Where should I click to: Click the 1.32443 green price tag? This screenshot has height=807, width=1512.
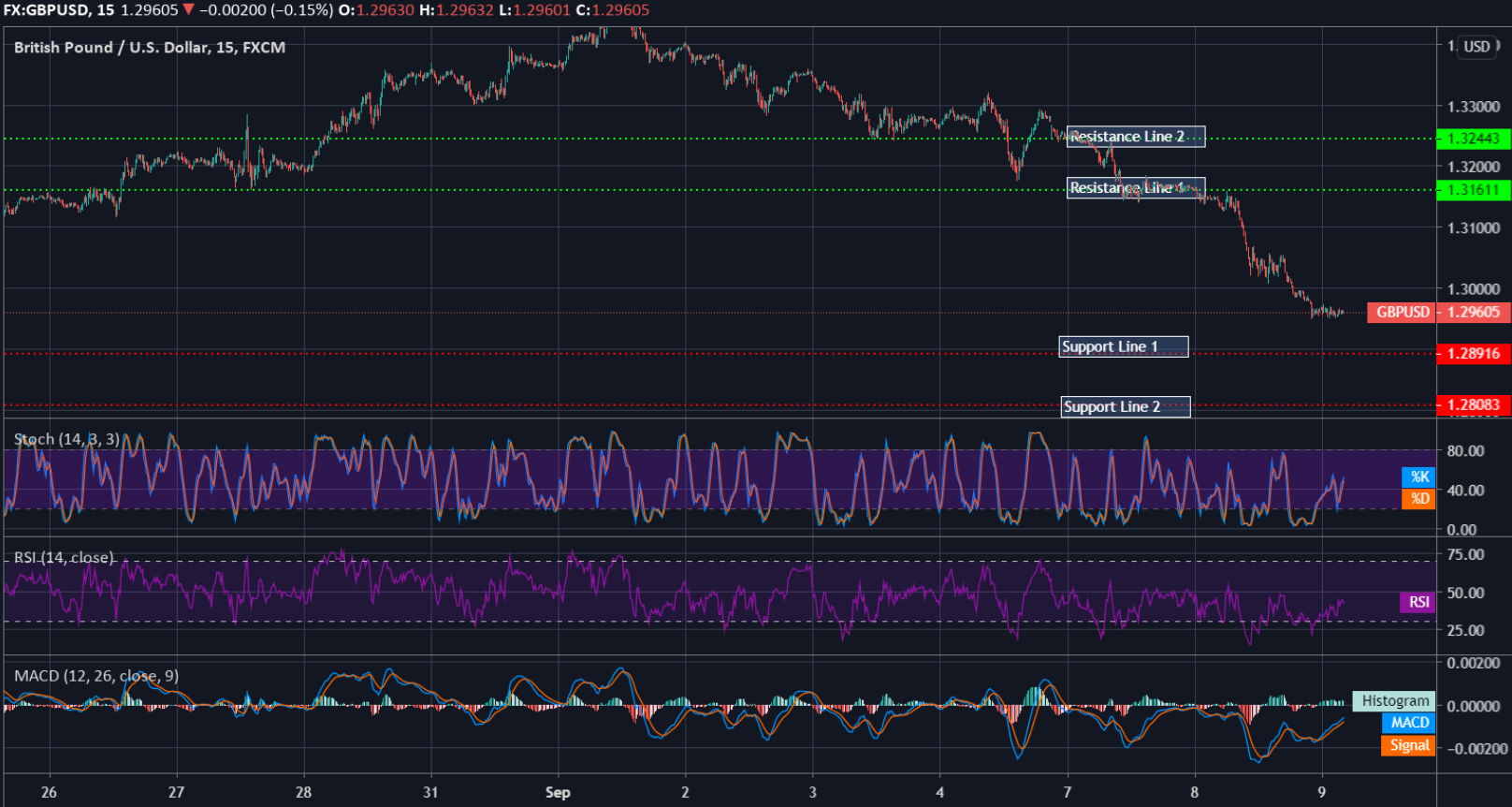1474,139
